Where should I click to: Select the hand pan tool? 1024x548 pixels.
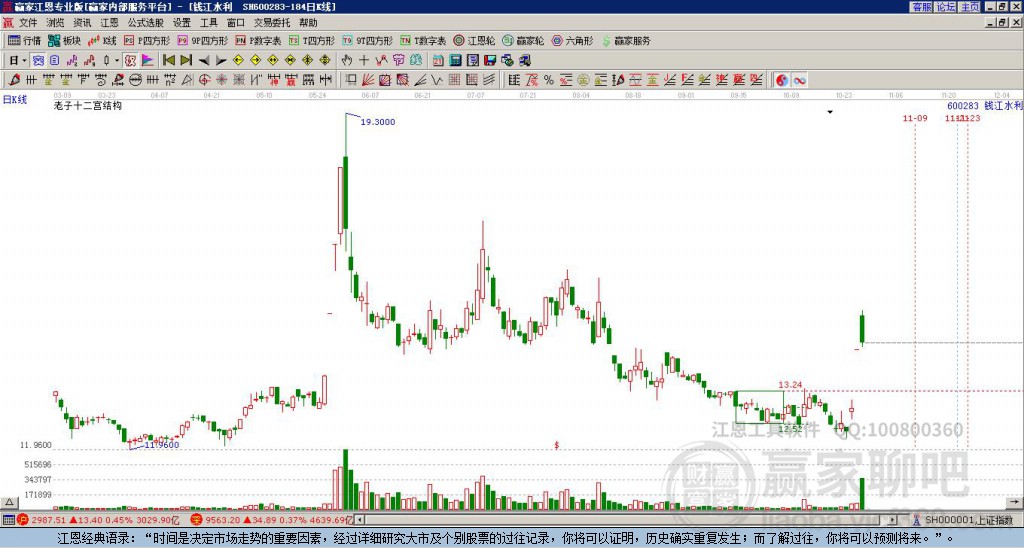pyautogui.click(x=346, y=60)
